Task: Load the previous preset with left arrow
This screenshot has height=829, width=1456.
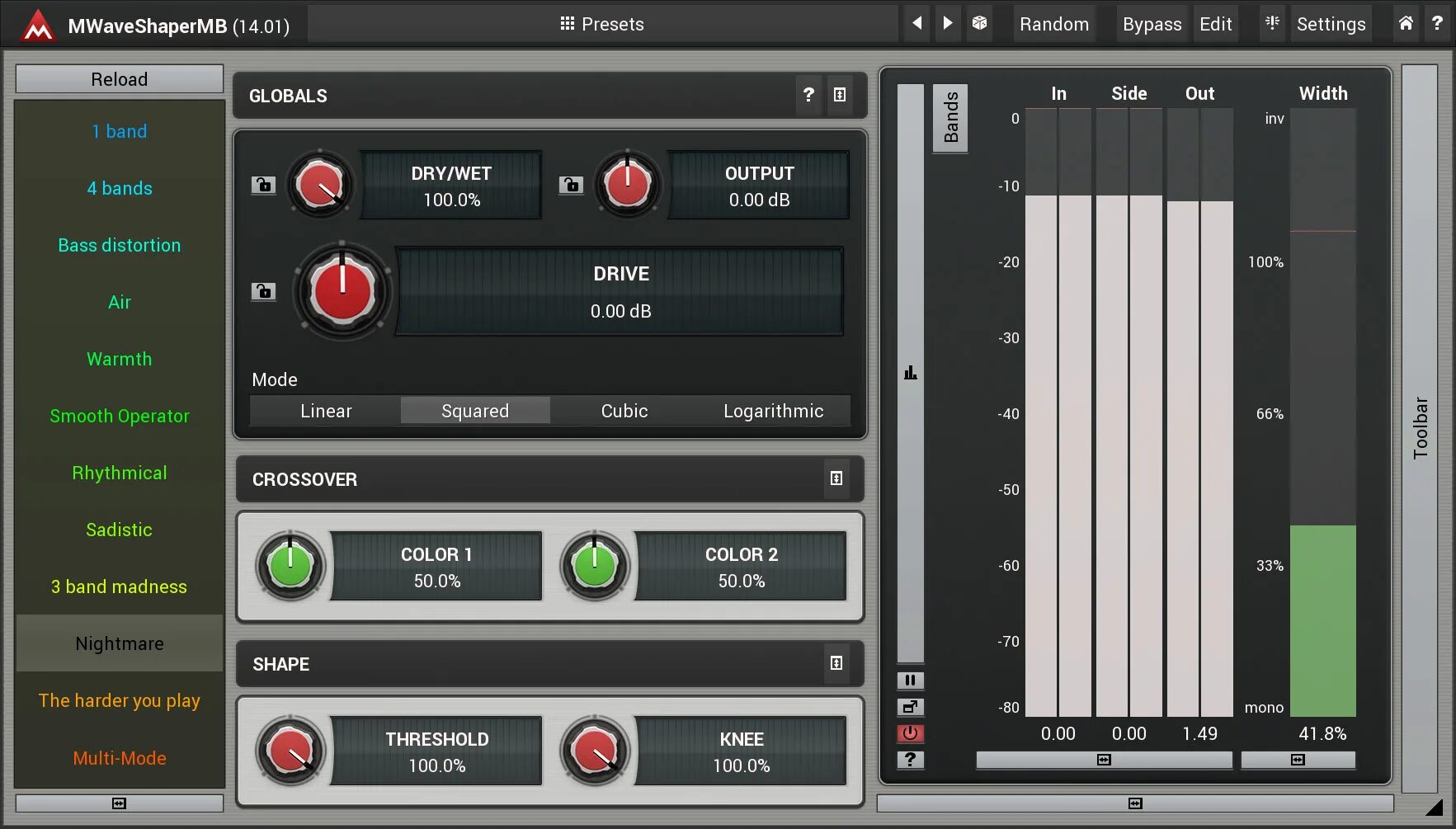Action: click(916, 23)
